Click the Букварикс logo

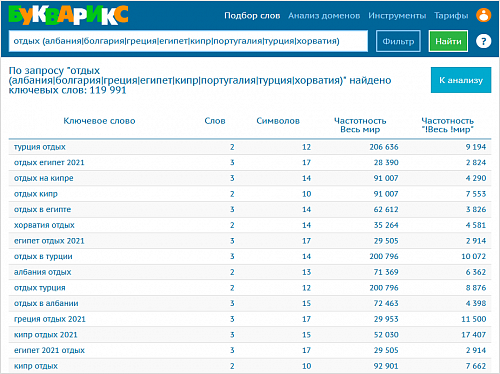click(68, 15)
